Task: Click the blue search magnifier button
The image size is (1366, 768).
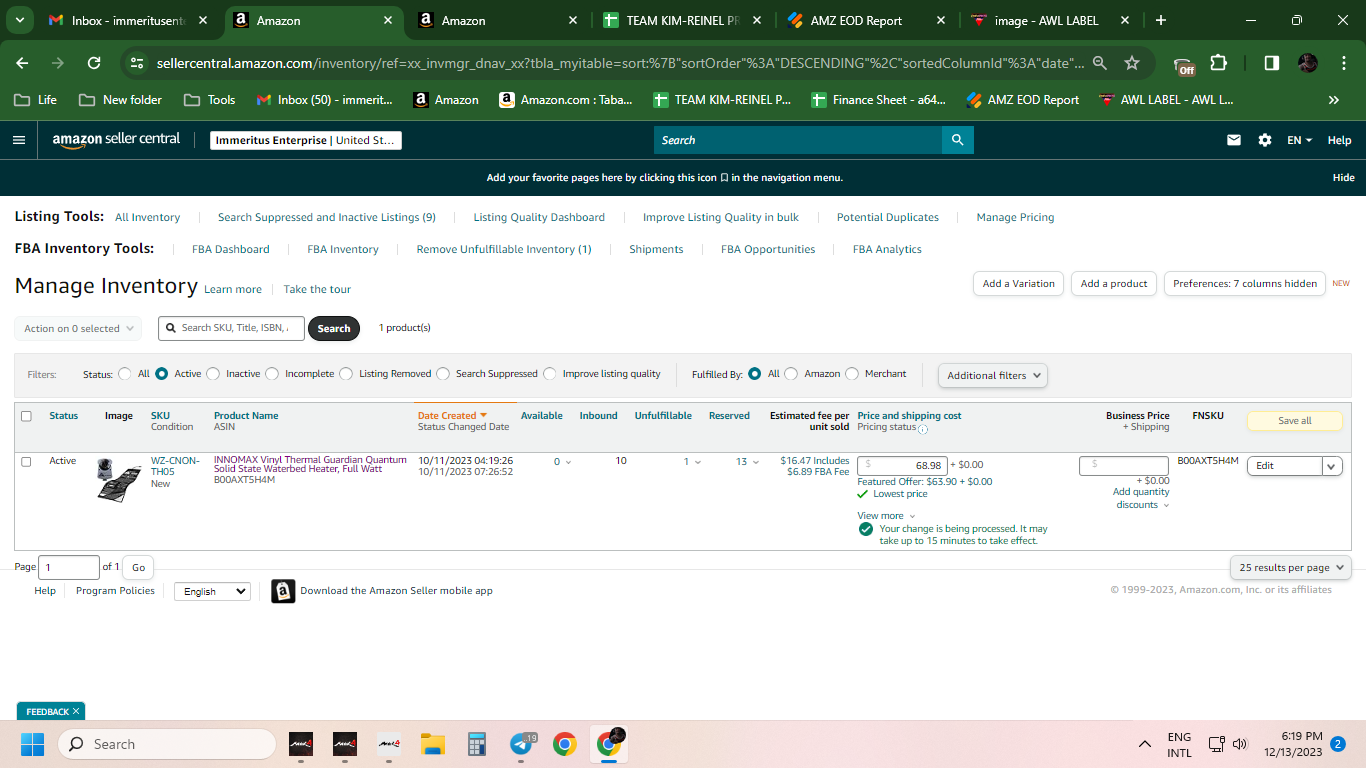Action: 957,140
